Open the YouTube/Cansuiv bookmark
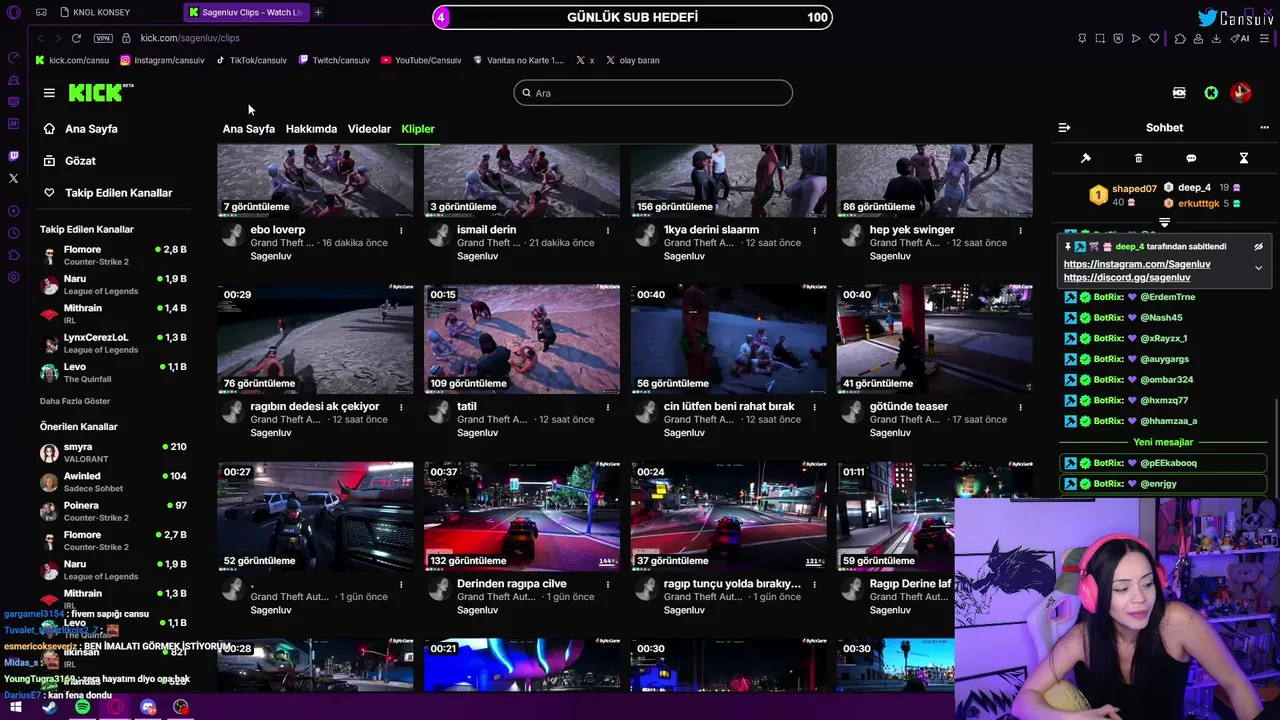1280x720 pixels. point(421,60)
